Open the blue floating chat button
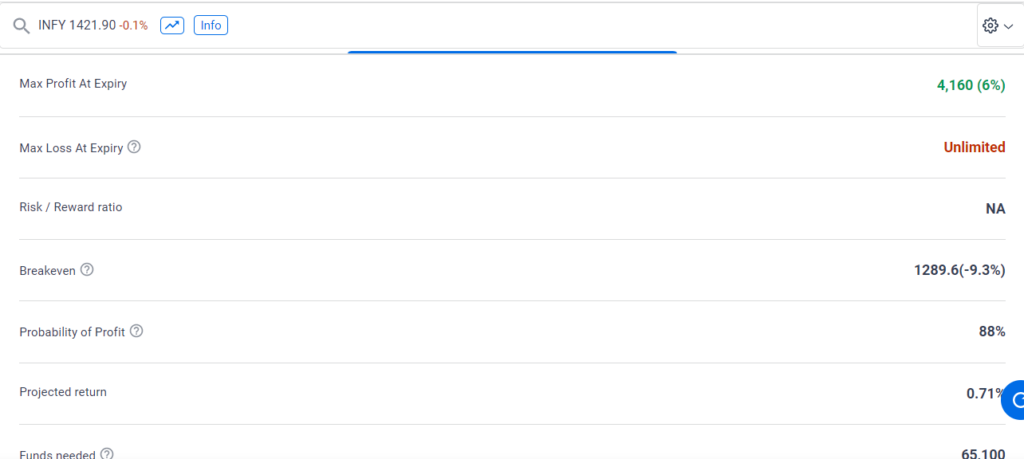Screen dimensions: 1024x459 [1014, 400]
